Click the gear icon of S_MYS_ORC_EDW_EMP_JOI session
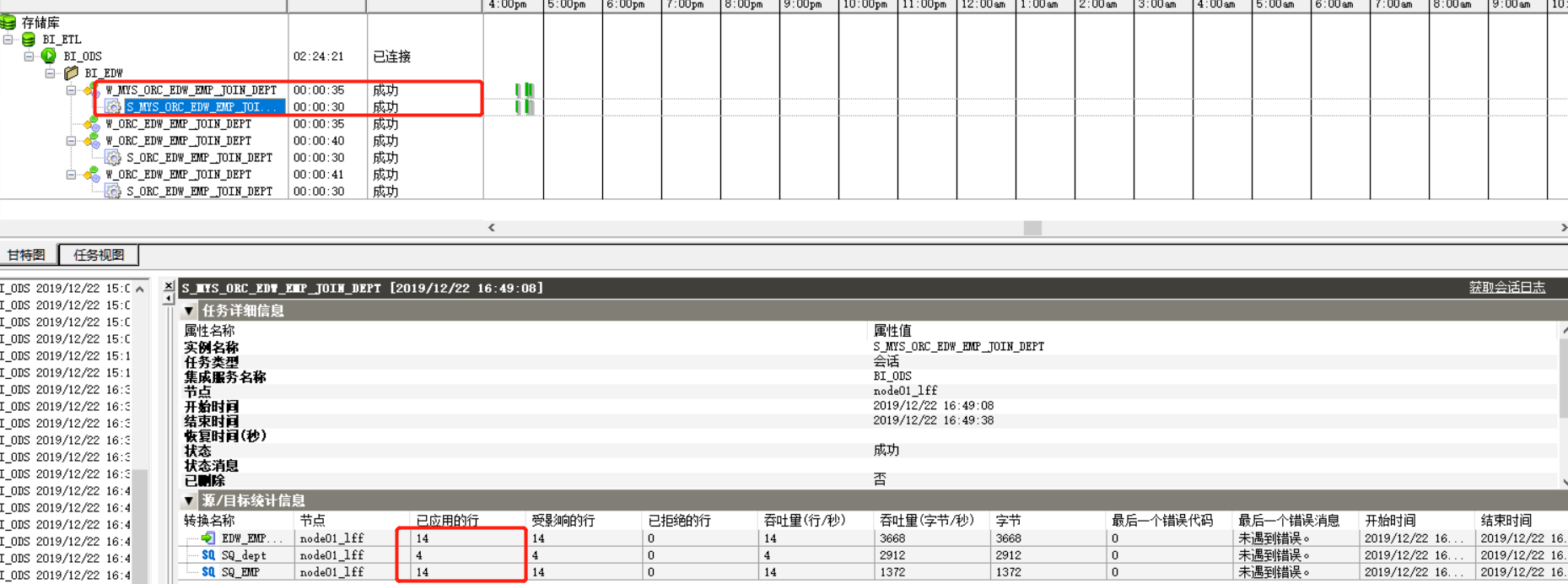 [113, 107]
